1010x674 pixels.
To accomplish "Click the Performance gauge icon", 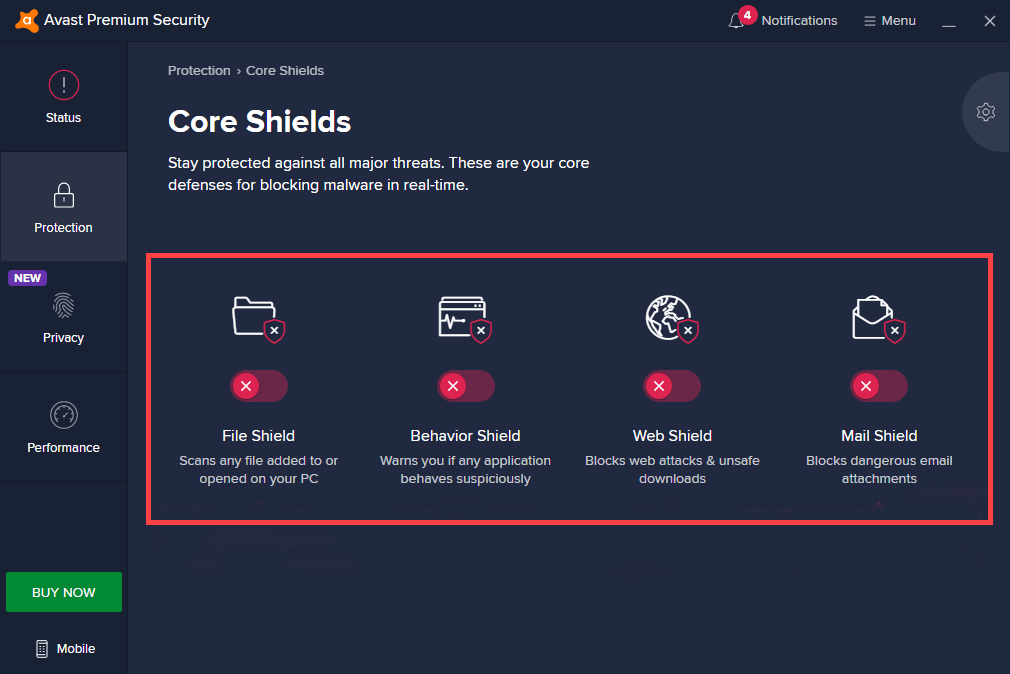I will [63, 415].
